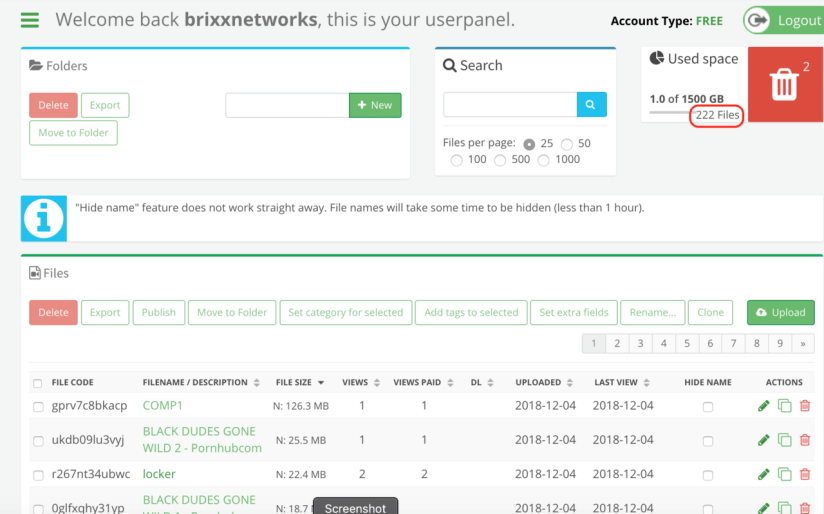The height and width of the screenshot is (514, 824).
Task: Select 1000 files per page
Action: tap(543, 160)
